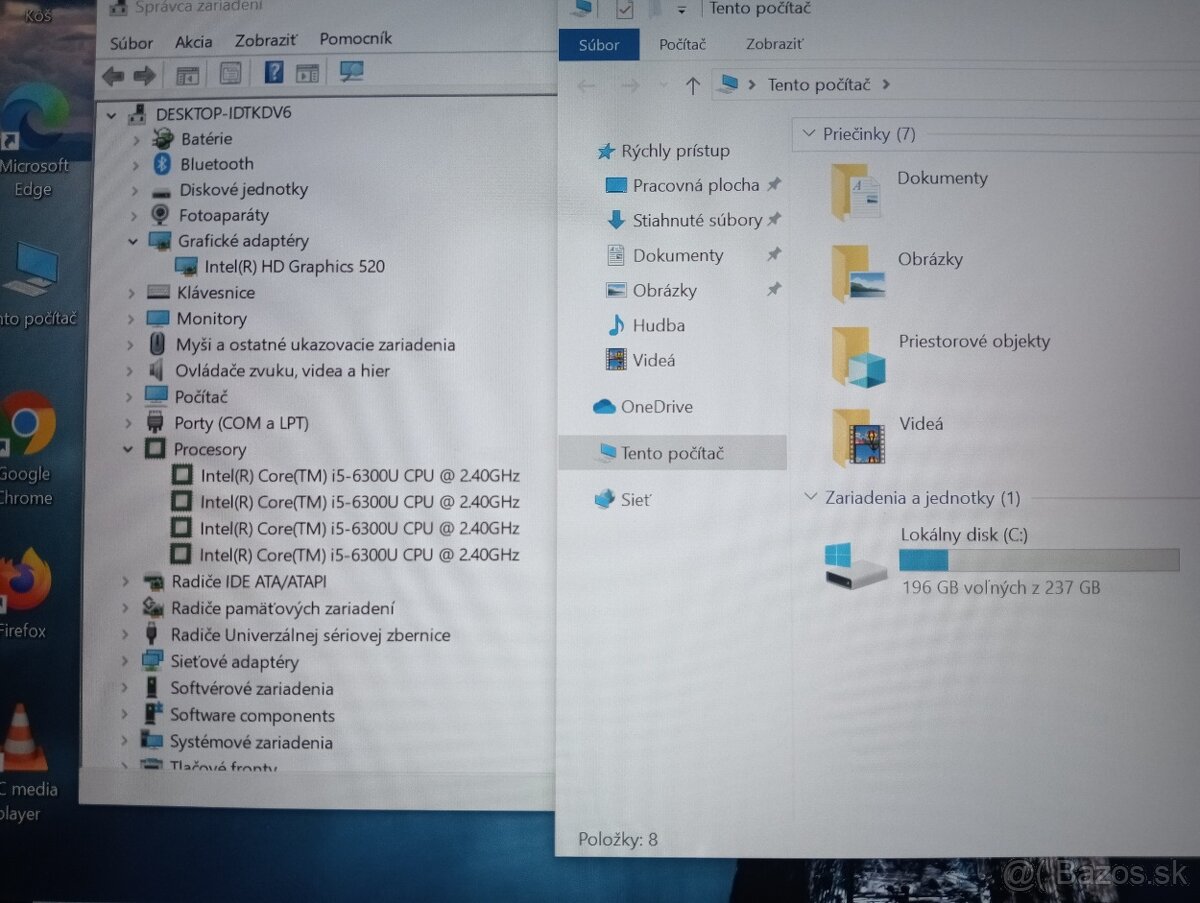Open Properties icon in Device Manager toolbar

pos(230,74)
